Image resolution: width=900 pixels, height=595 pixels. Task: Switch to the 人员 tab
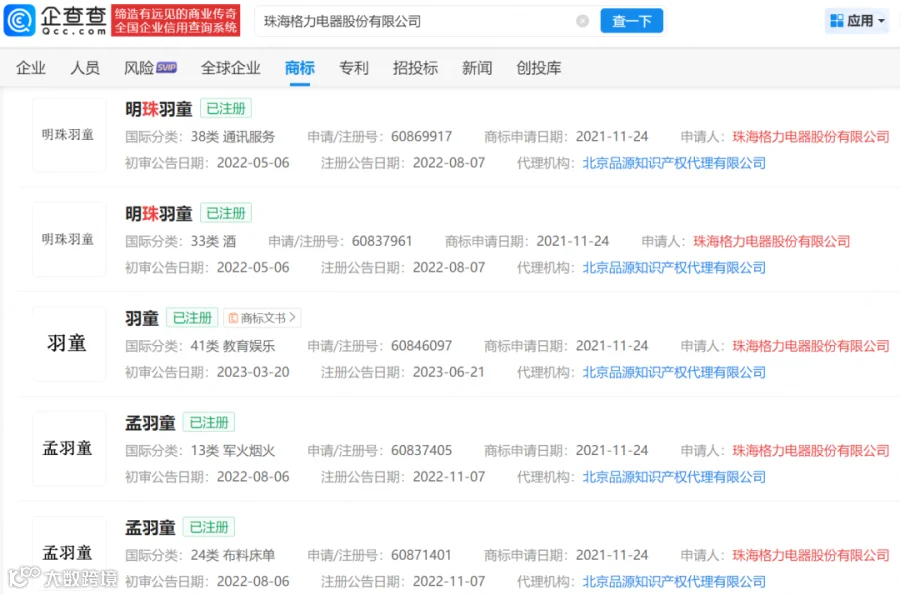click(x=84, y=68)
